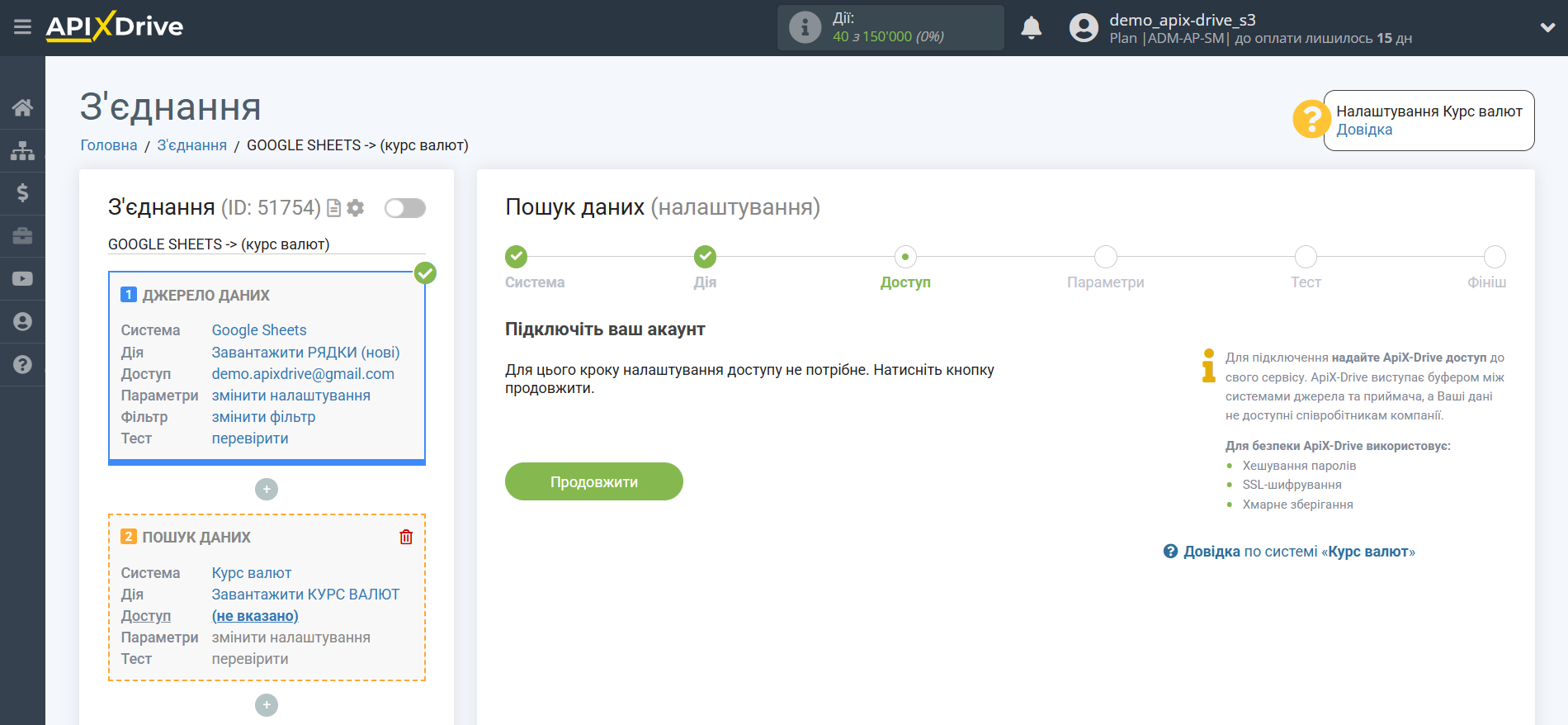Click the ДЖЕРЕЛО ДАНИХ heading

206,296
